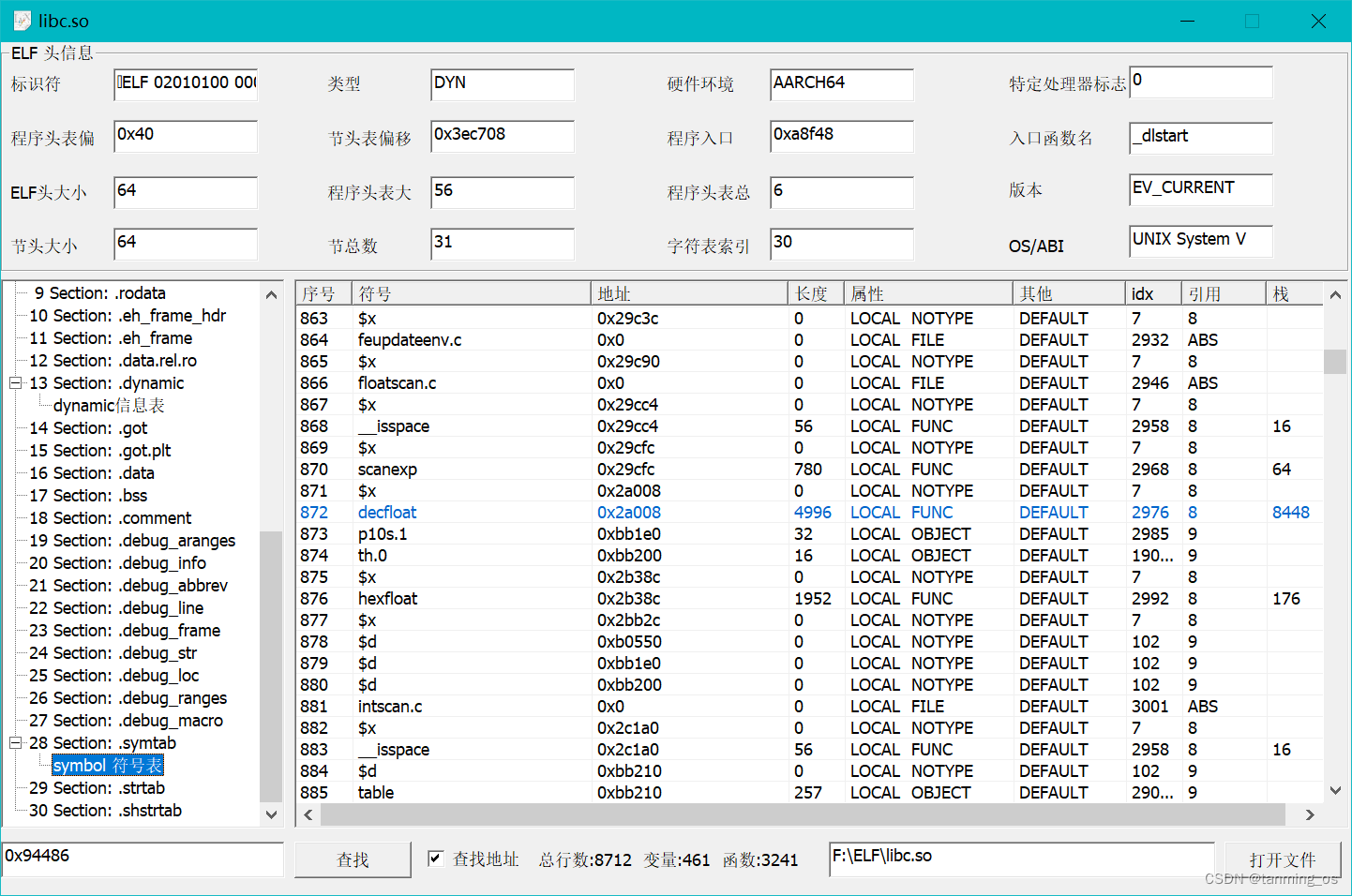Click the 查找 search button
The width and height of the screenshot is (1352, 896).
point(353,859)
